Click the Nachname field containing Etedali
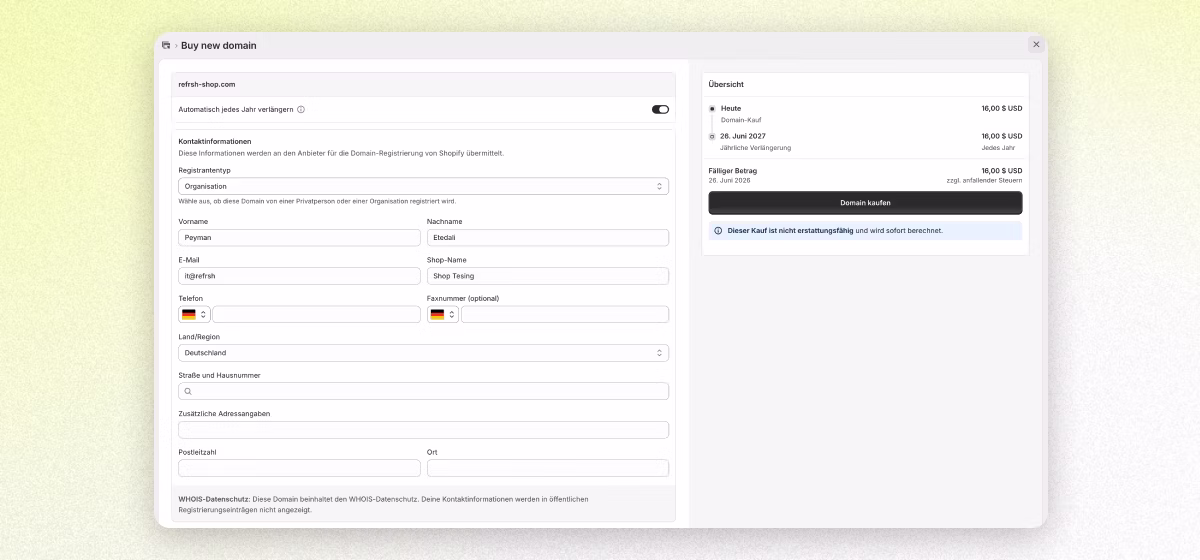This screenshot has height=560, width=1200. [548, 238]
